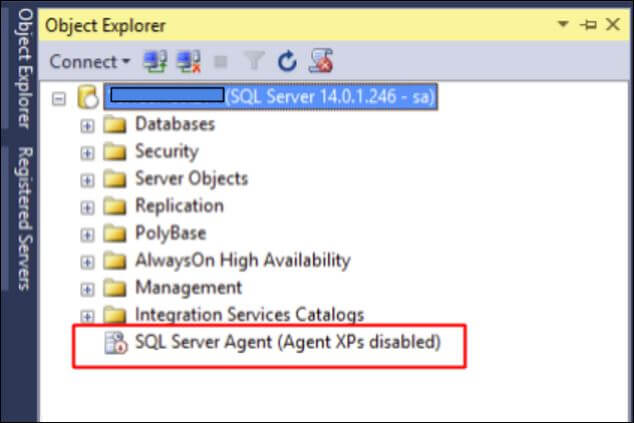Open the Object Explorer window position dropdown
Image resolution: width=634 pixels, height=423 pixels.
tap(563, 24)
